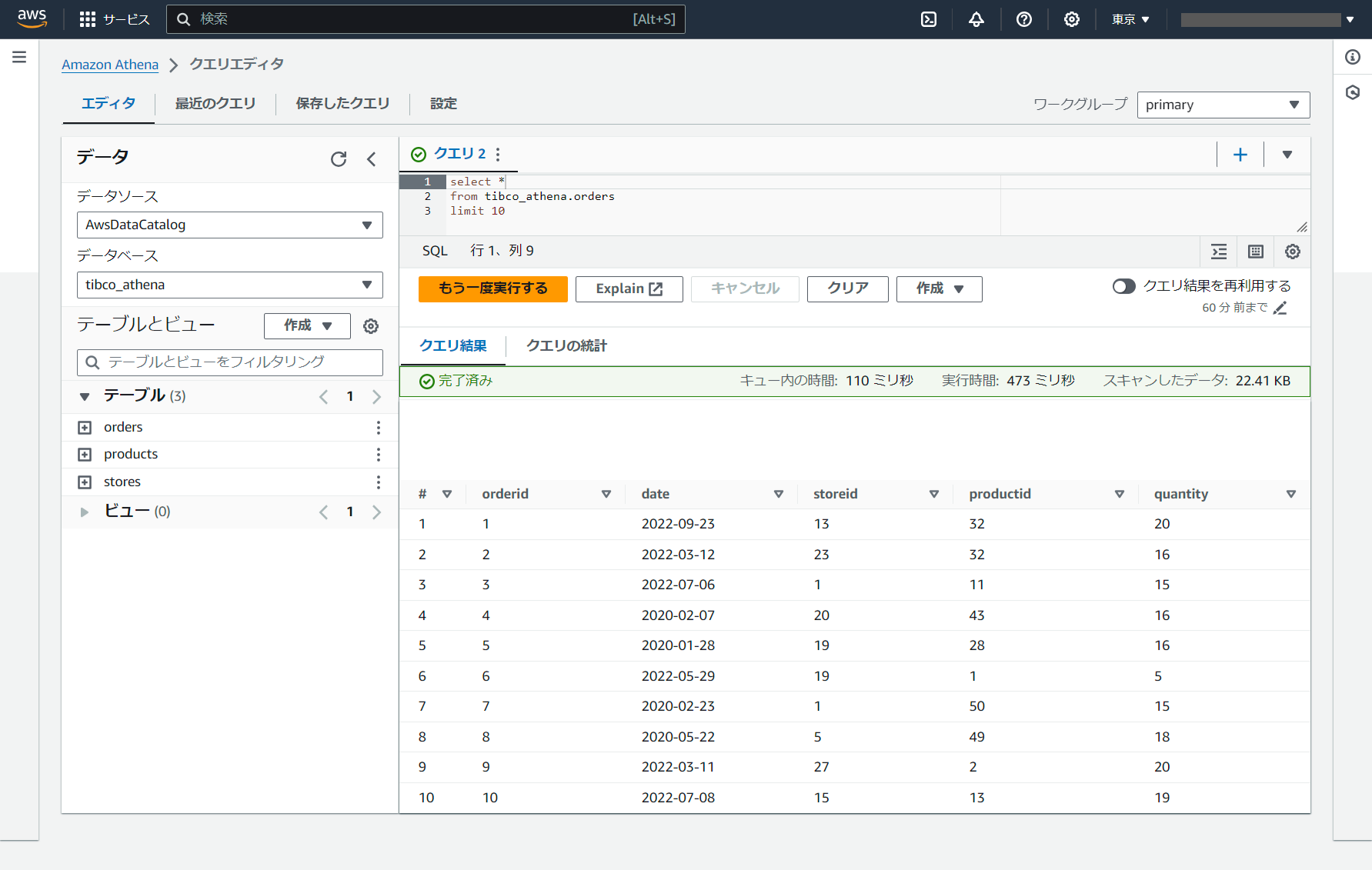Viewport: 1372px width, 870px height.
Task: Select the クエリ結果 tab
Action: click(x=452, y=345)
